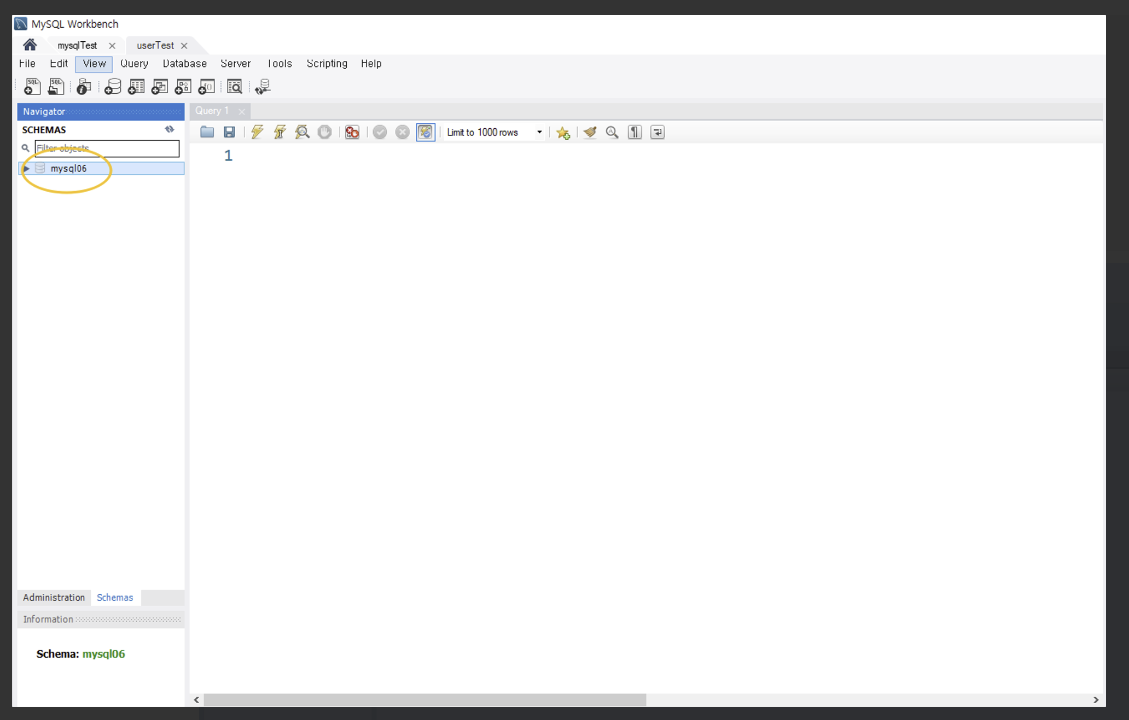Image resolution: width=1129 pixels, height=720 pixels.
Task: Toggle auto-commit mode button
Action: pyautogui.click(x=426, y=132)
